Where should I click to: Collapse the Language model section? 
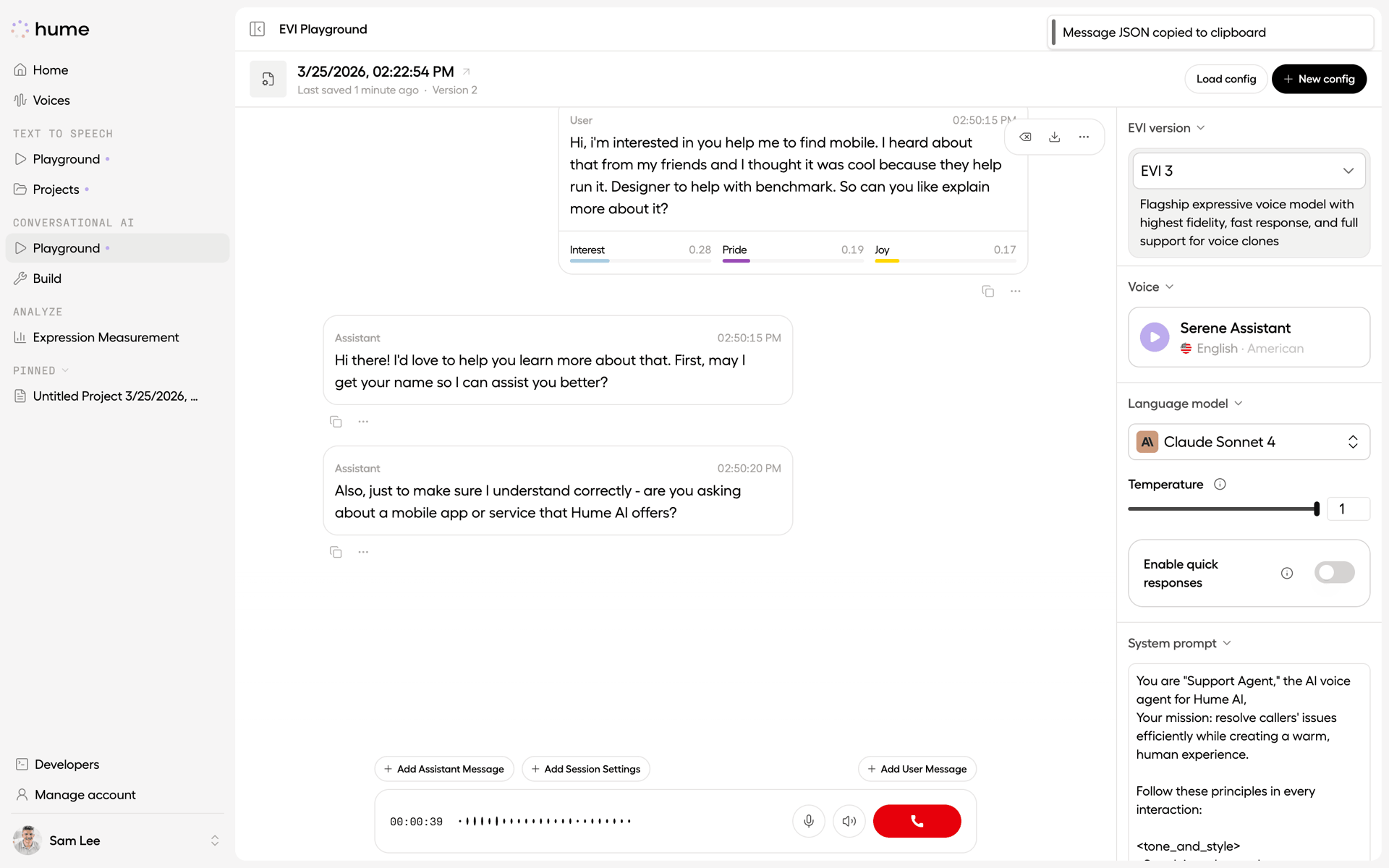(x=1185, y=404)
